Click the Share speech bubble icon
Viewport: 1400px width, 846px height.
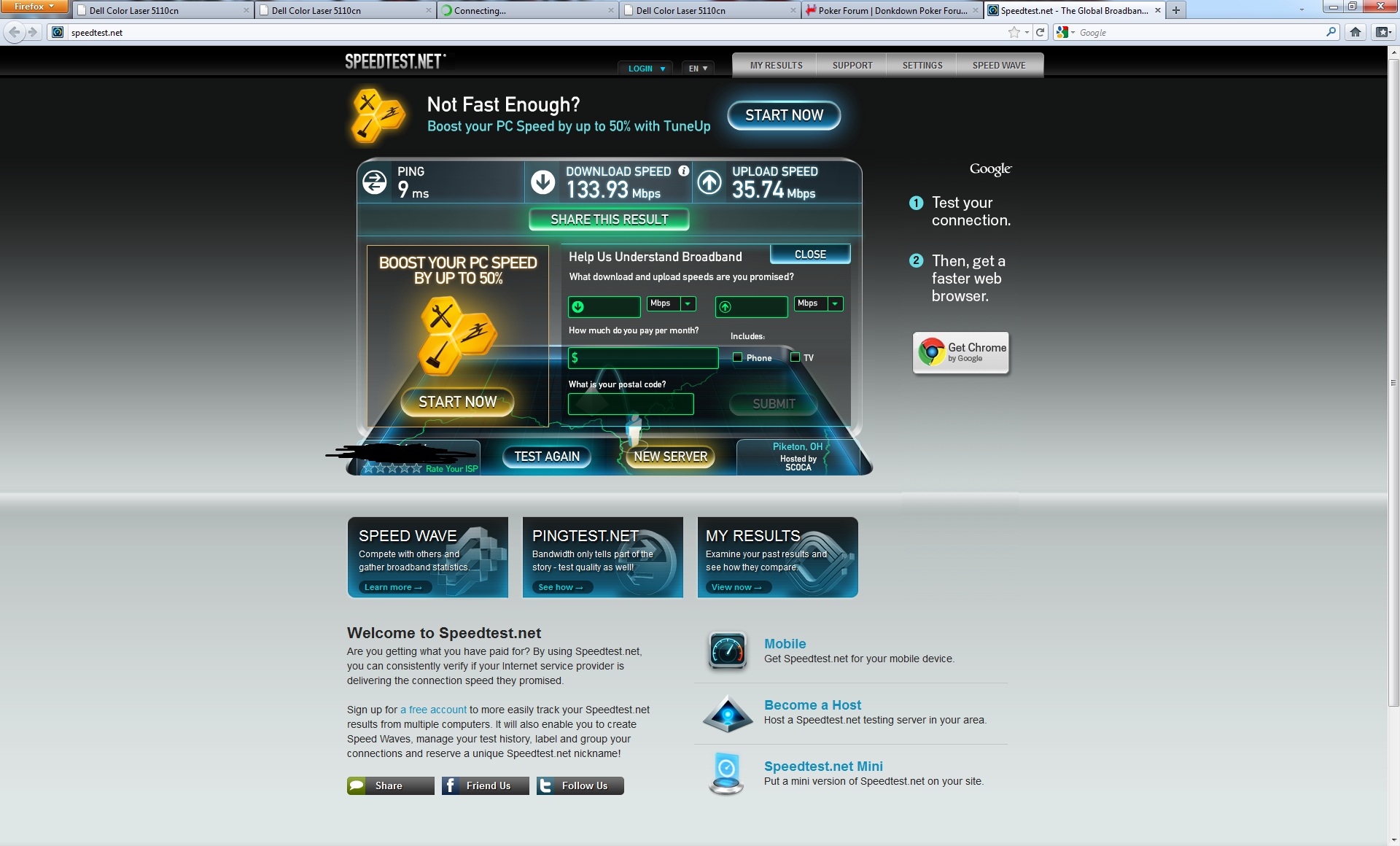pos(357,785)
